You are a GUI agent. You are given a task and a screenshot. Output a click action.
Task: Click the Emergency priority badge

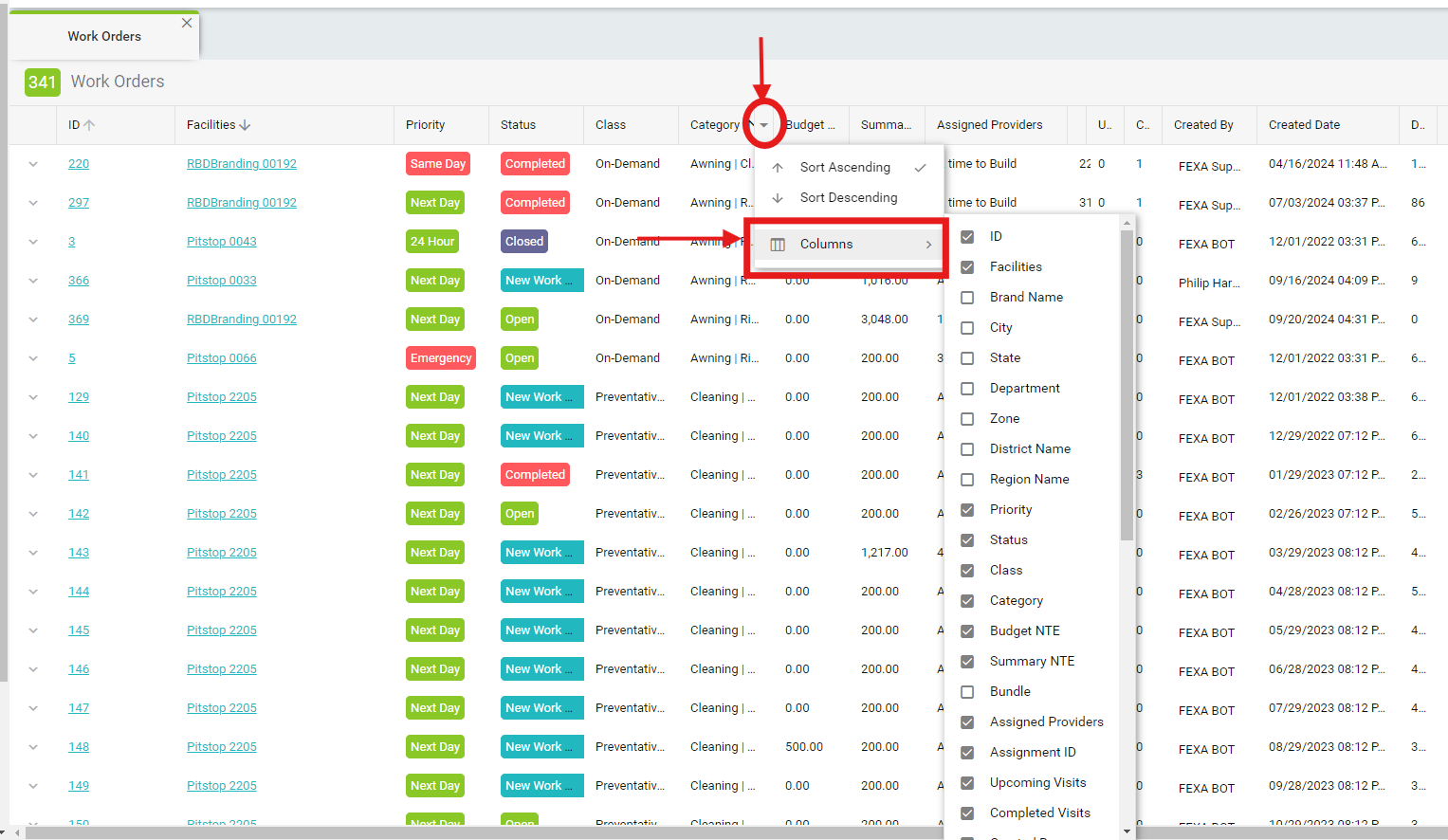click(x=440, y=358)
